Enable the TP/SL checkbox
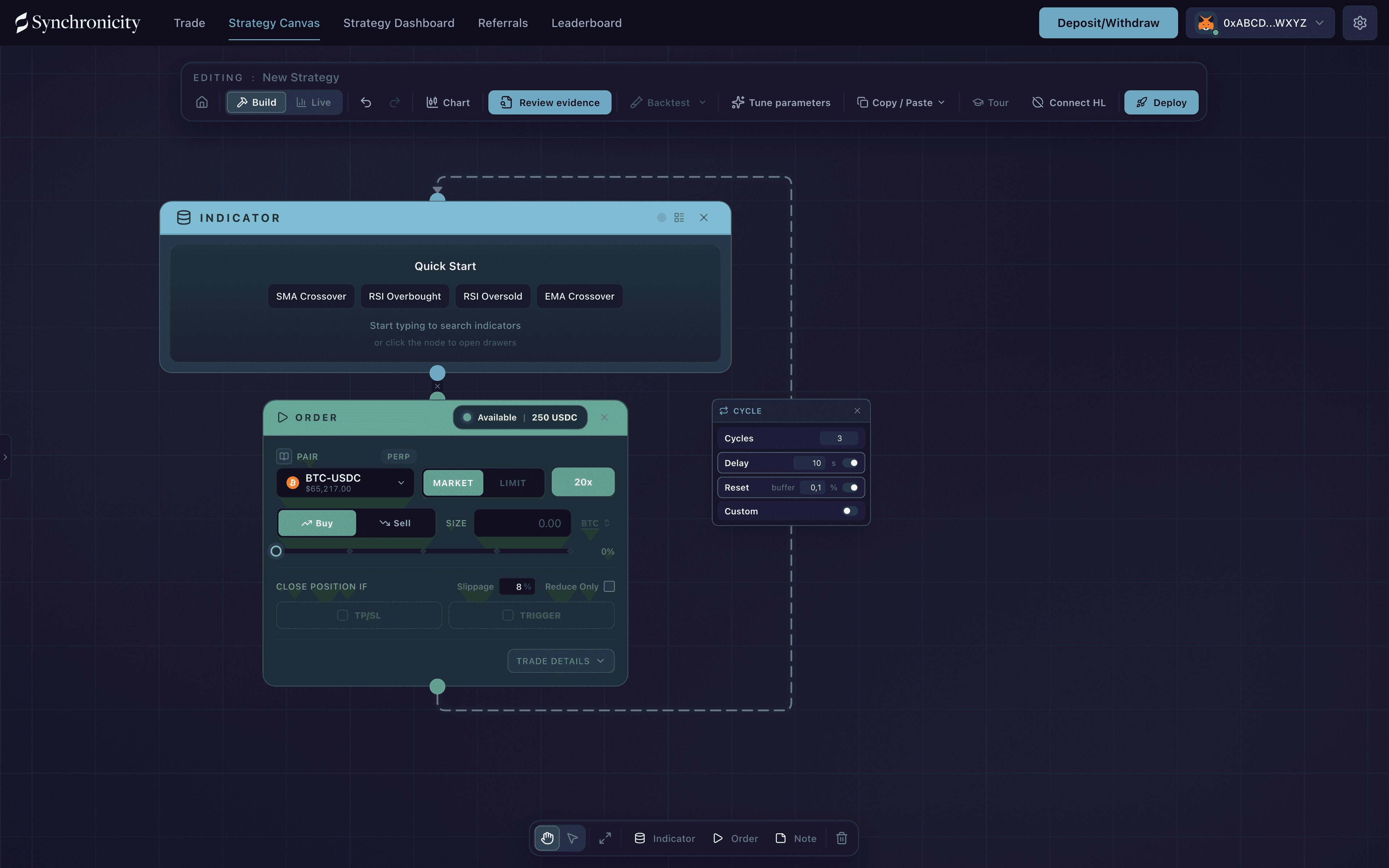The height and width of the screenshot is (868, 1389). coord(343,615)
